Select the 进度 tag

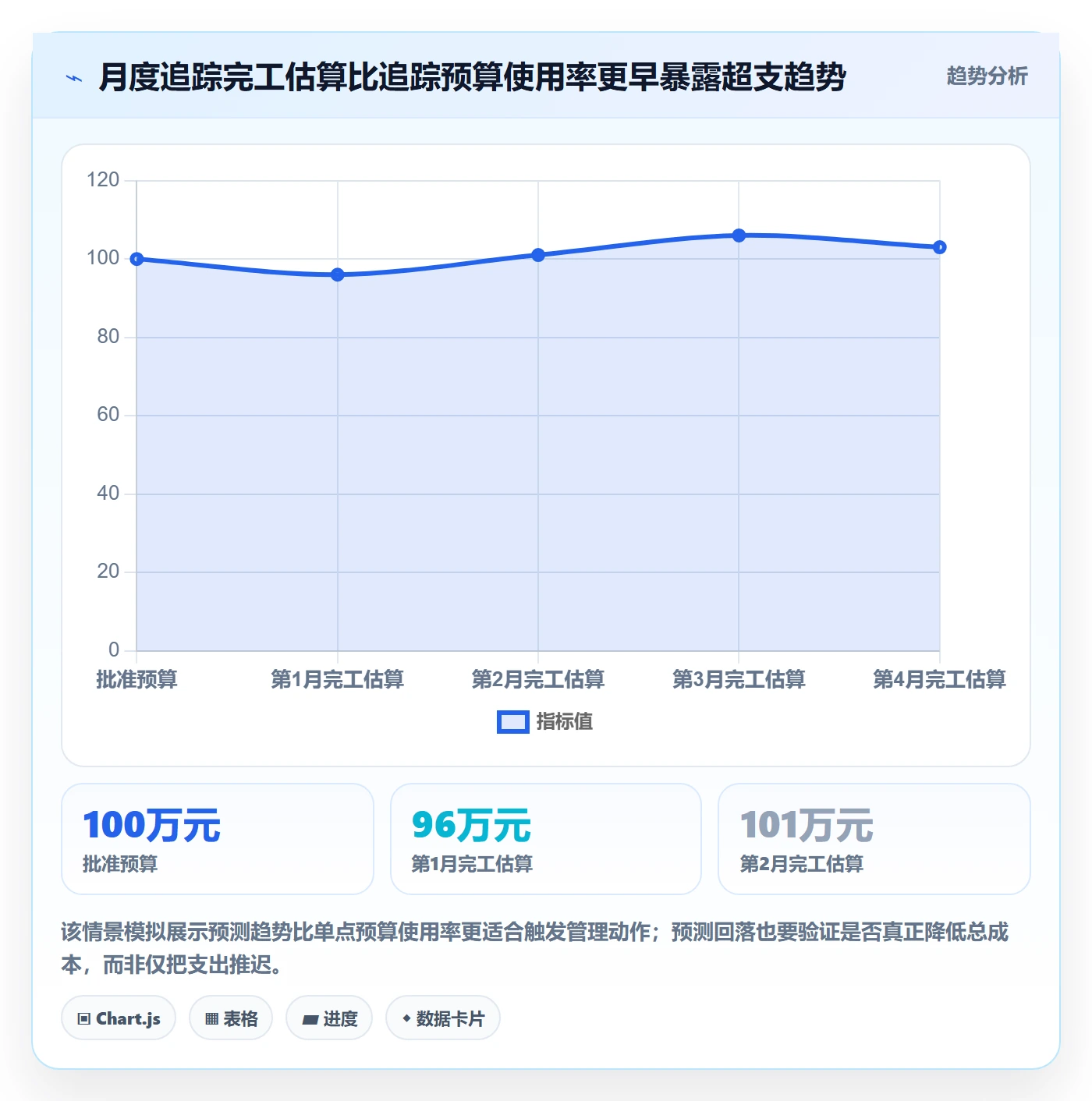pyautogui.click(x=329, y=1018)
